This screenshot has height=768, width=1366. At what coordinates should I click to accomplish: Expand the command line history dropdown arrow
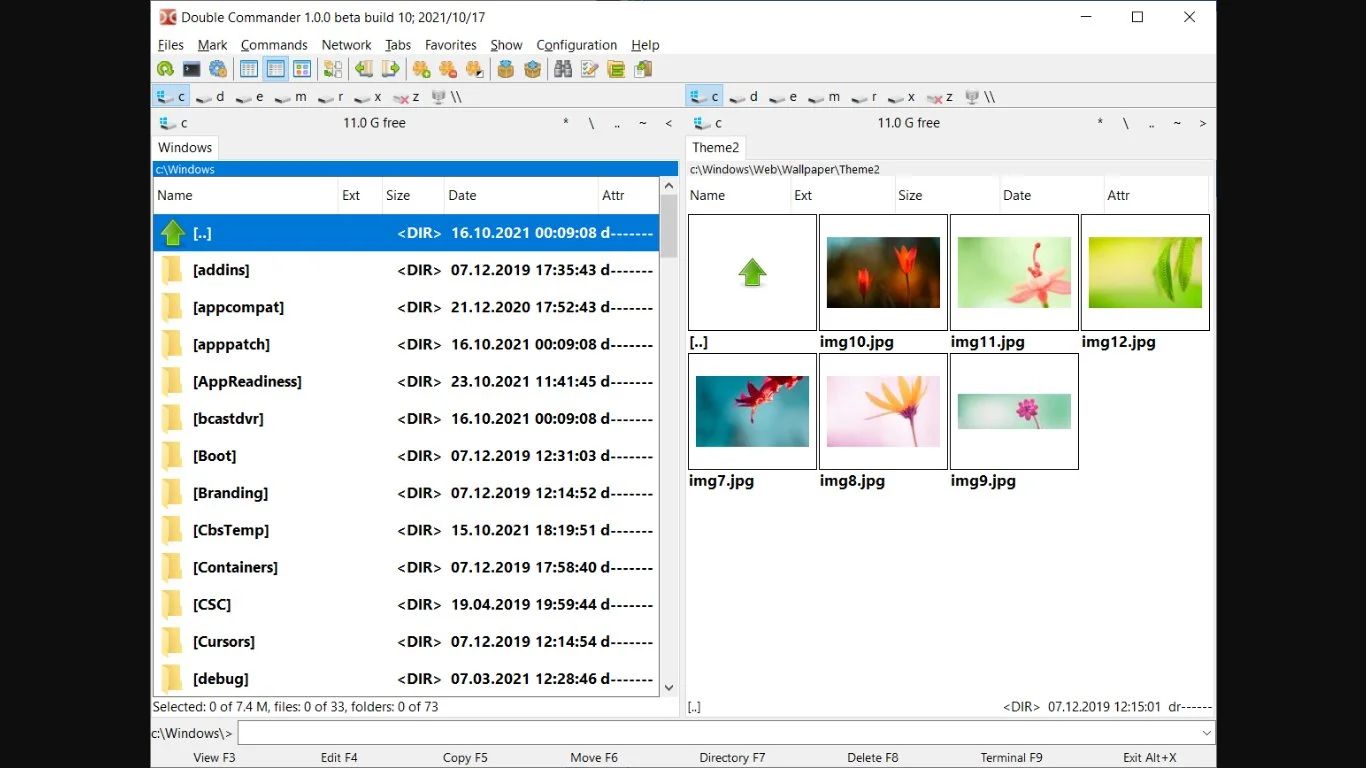coord(1206,733)
